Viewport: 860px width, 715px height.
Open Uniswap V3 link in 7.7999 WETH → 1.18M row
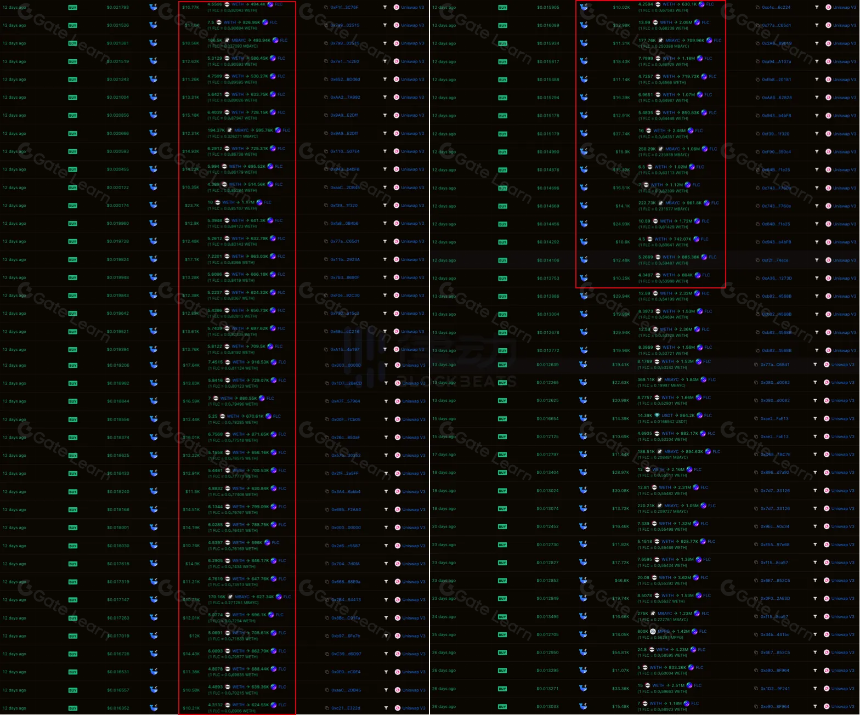point(845,61)
